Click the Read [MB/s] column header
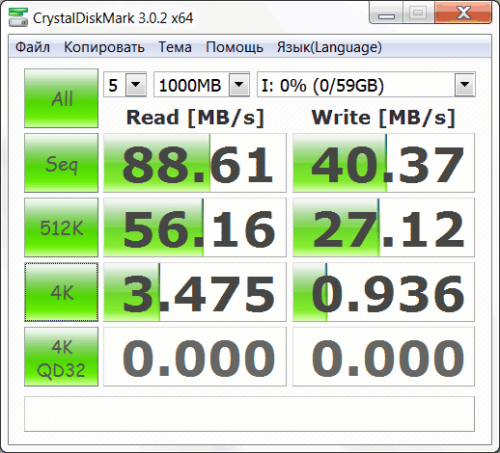The height and width of the screenshot is (453, 500). pyautogui.click(x=195, y=118)
